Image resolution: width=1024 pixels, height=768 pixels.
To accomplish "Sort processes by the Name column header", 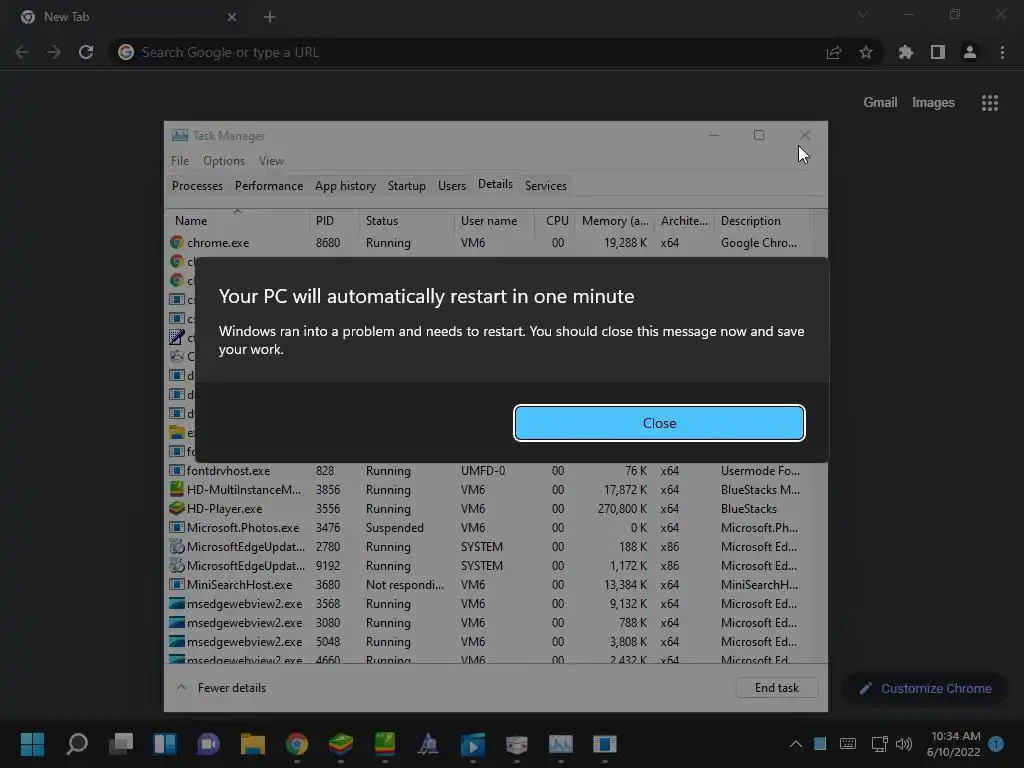I will pyautogui.click(x=237, y=221).
